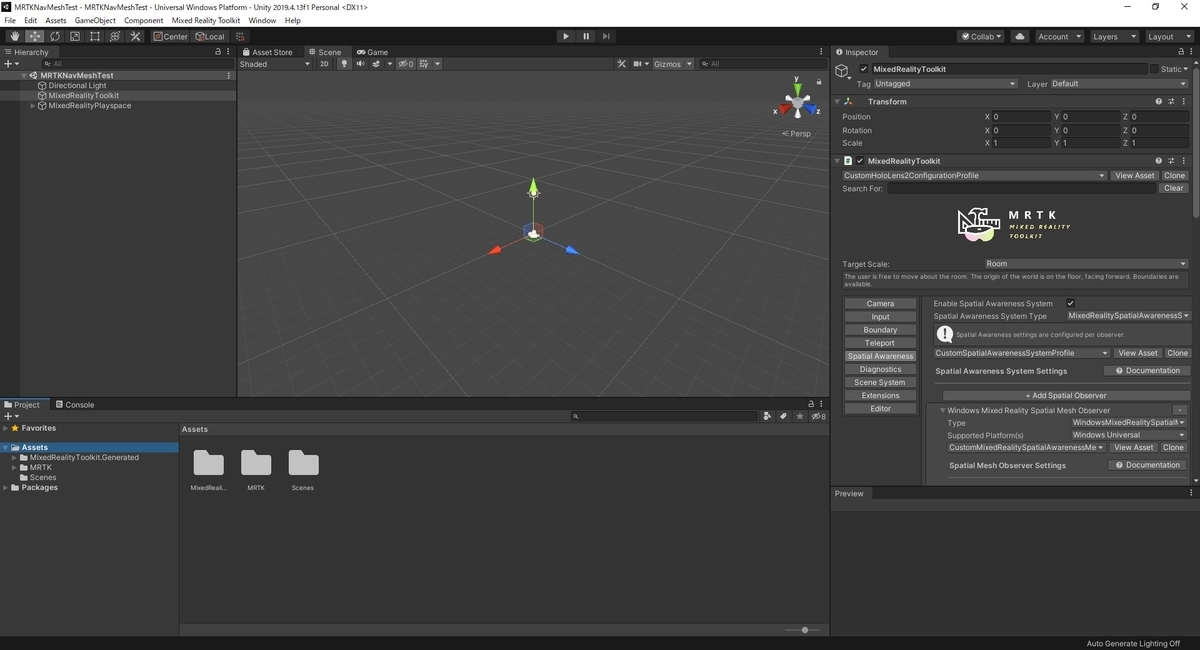Viewport: 1200px width, 650px height.
Task: Open Target Scale Room dropdown
Action: (1085, 264)
